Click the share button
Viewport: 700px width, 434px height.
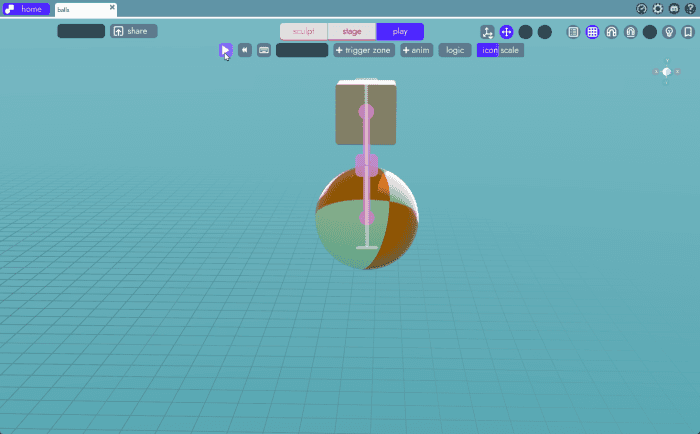pos(134,31)
